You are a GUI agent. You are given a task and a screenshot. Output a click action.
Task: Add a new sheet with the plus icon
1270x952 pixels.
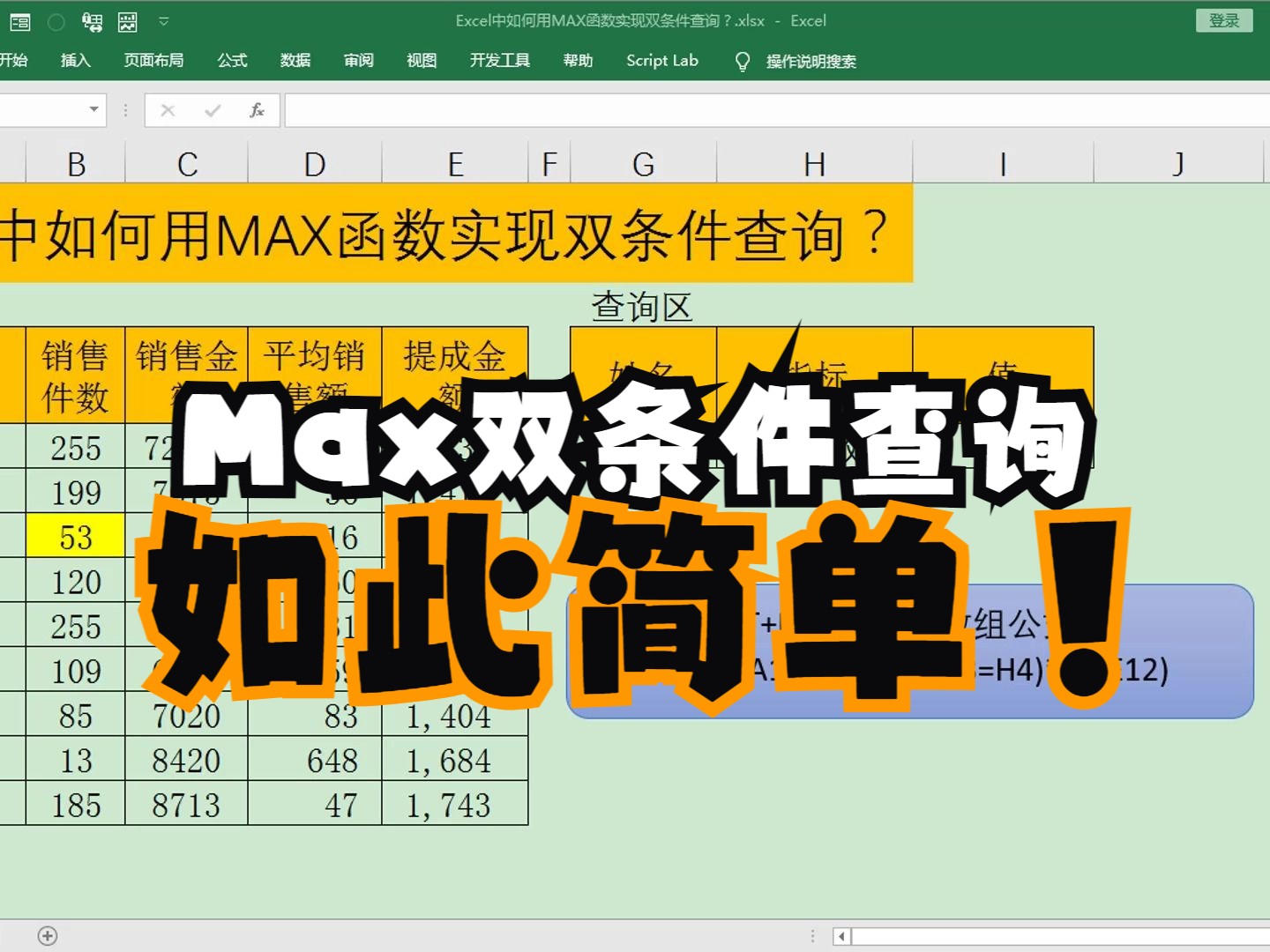(48, 935)
